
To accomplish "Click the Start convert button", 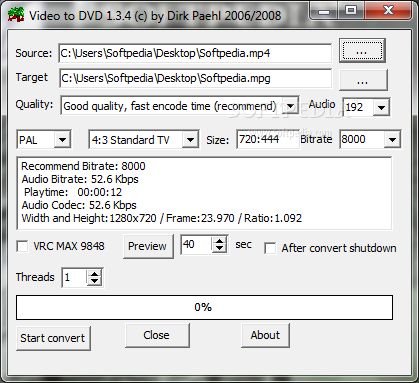I will (x=53, y=338).
